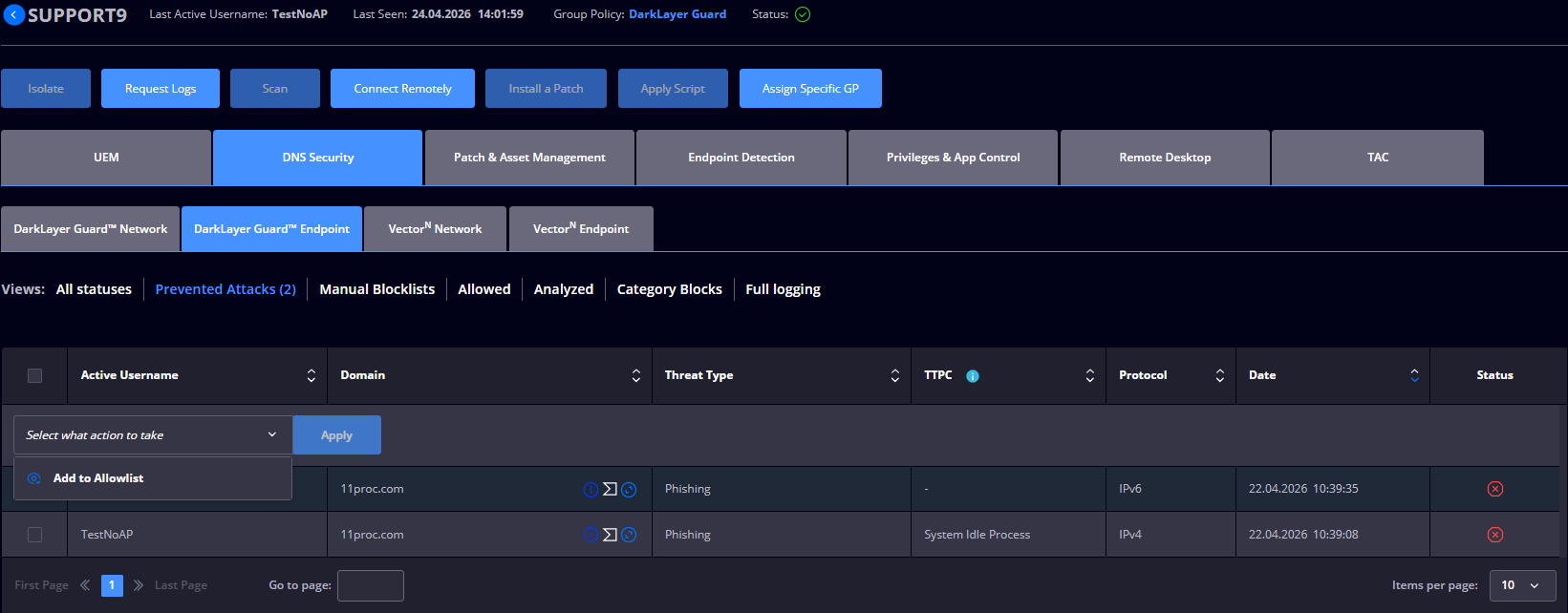Click the Connect Remotely button
The image size is (1568, 613).
[x=402, y=89]
